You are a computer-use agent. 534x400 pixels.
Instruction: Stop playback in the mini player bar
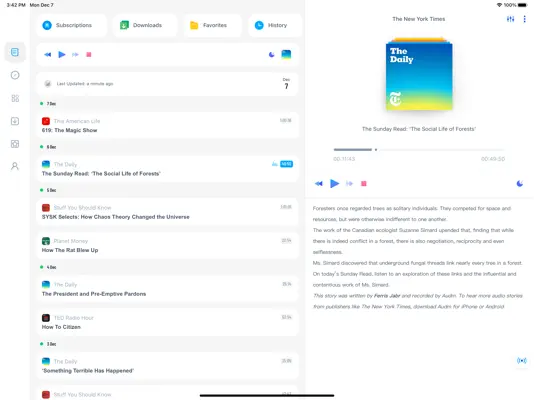click(89, 54)
